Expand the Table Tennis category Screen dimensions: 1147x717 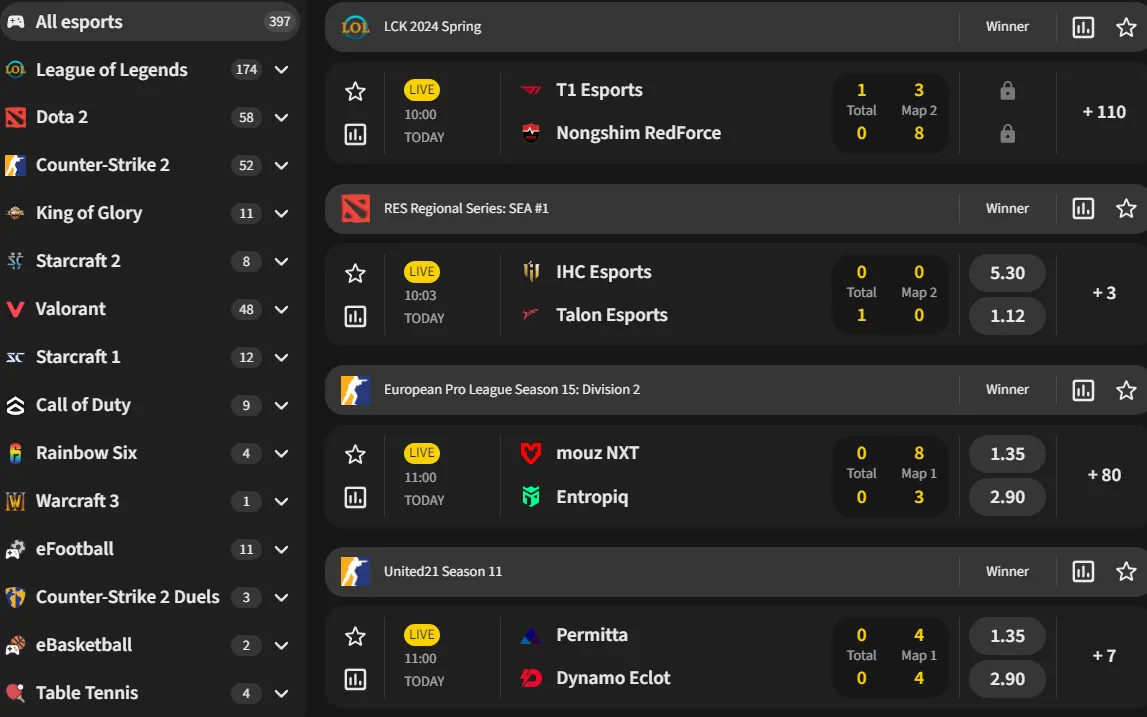[x=281, y=693]
